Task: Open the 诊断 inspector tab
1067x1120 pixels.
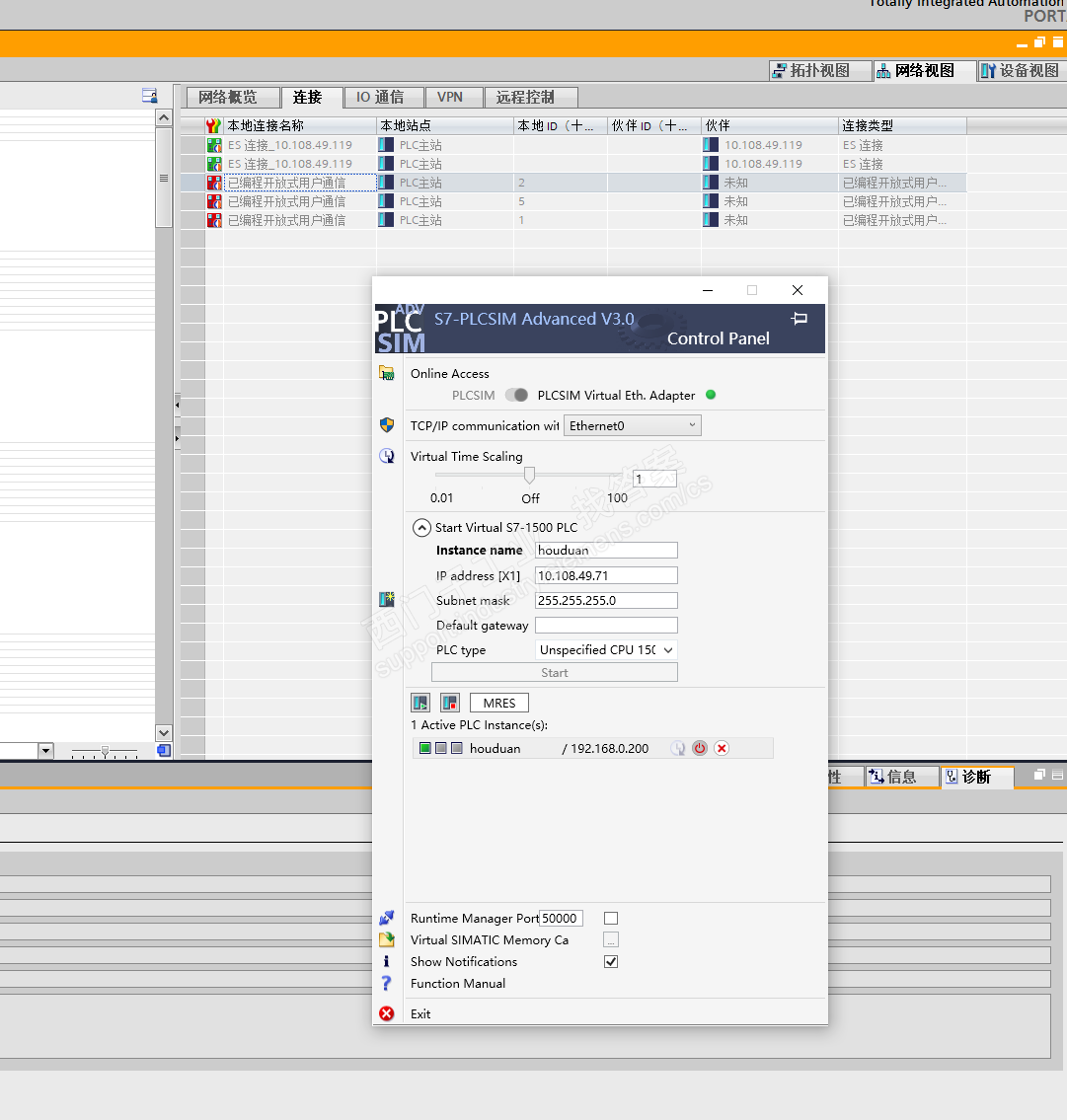Action: tap(977, 777)
